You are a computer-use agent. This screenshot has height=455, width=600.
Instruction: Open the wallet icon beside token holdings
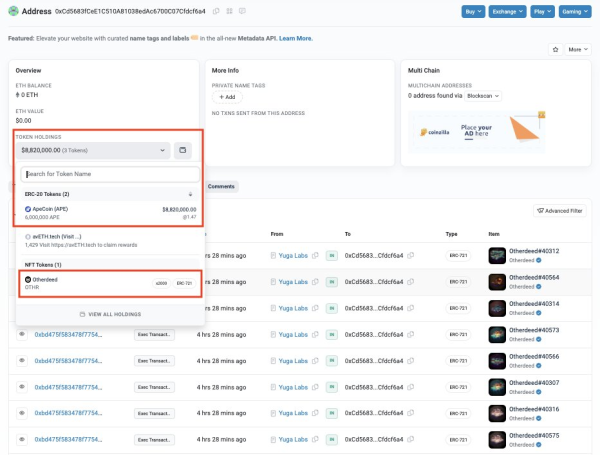click(183, 150)
